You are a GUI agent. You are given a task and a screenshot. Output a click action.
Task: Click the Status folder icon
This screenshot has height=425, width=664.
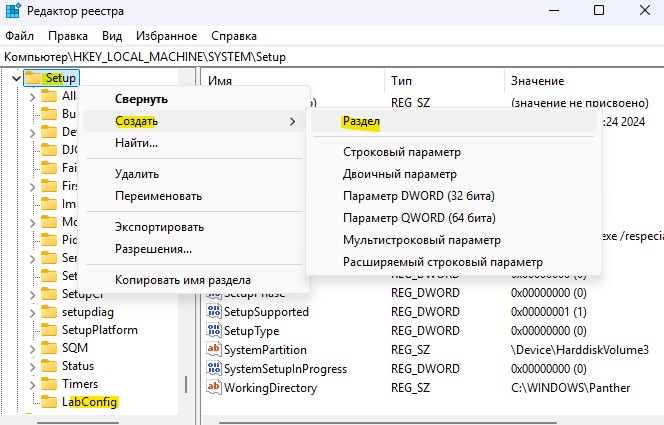tap(49, 366)
